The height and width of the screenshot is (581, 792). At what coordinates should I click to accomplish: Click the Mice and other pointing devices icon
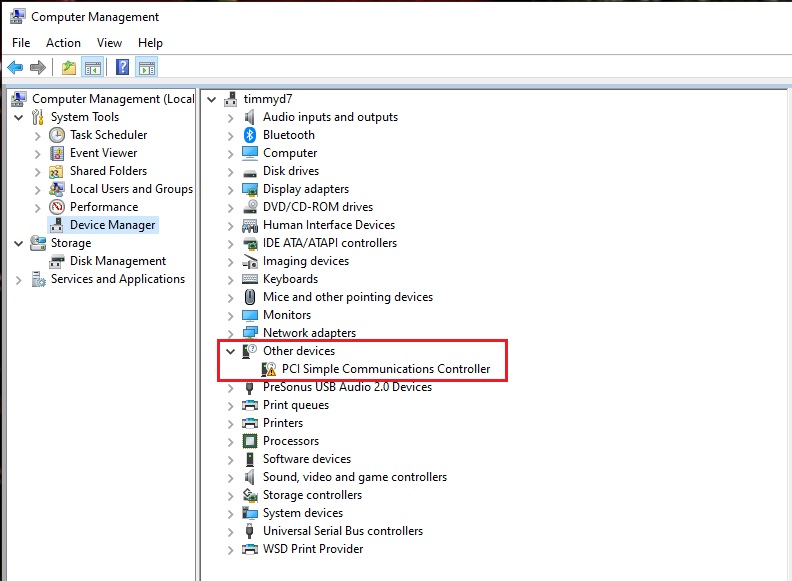tap(250, 297)
